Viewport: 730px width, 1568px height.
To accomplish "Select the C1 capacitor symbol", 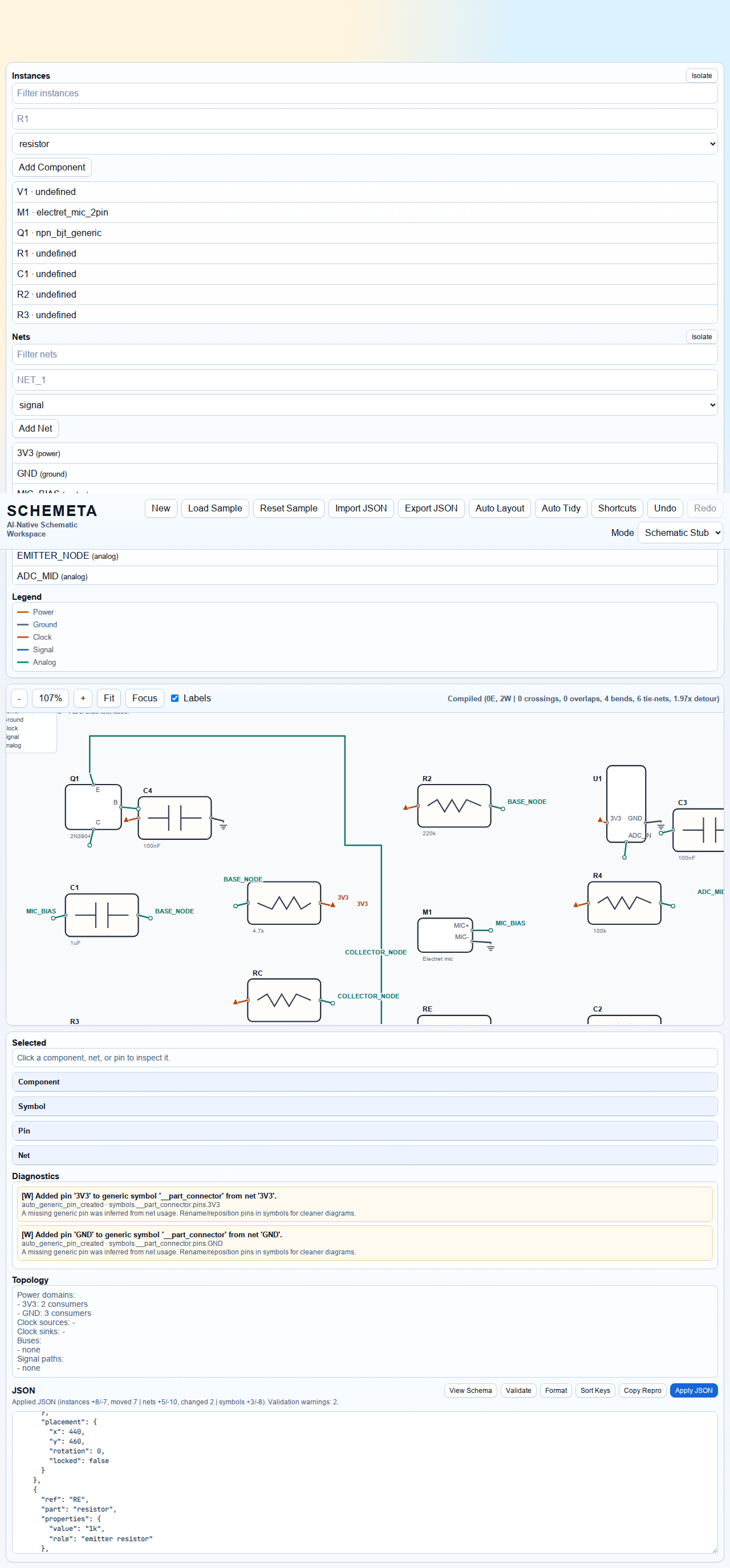I will [102, 914].
